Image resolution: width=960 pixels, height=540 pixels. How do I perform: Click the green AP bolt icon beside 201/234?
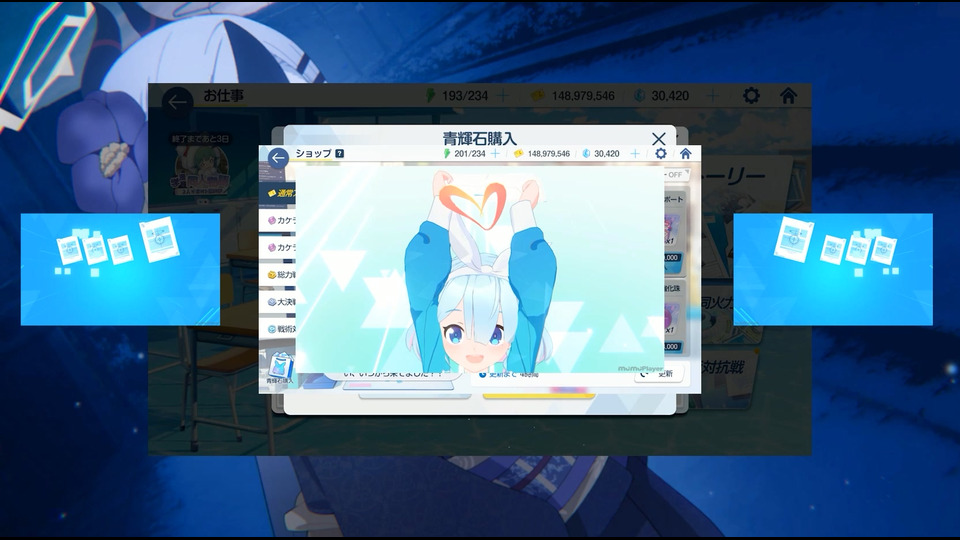point(446,154)
